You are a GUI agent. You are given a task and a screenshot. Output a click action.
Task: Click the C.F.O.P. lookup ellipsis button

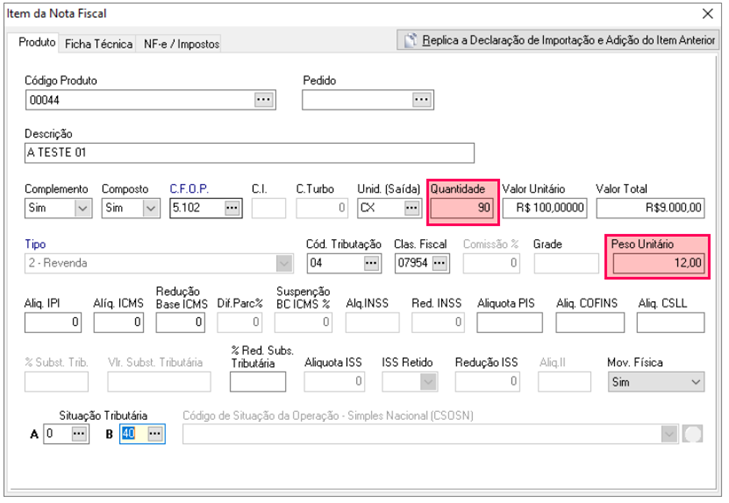tap(232, 208)
